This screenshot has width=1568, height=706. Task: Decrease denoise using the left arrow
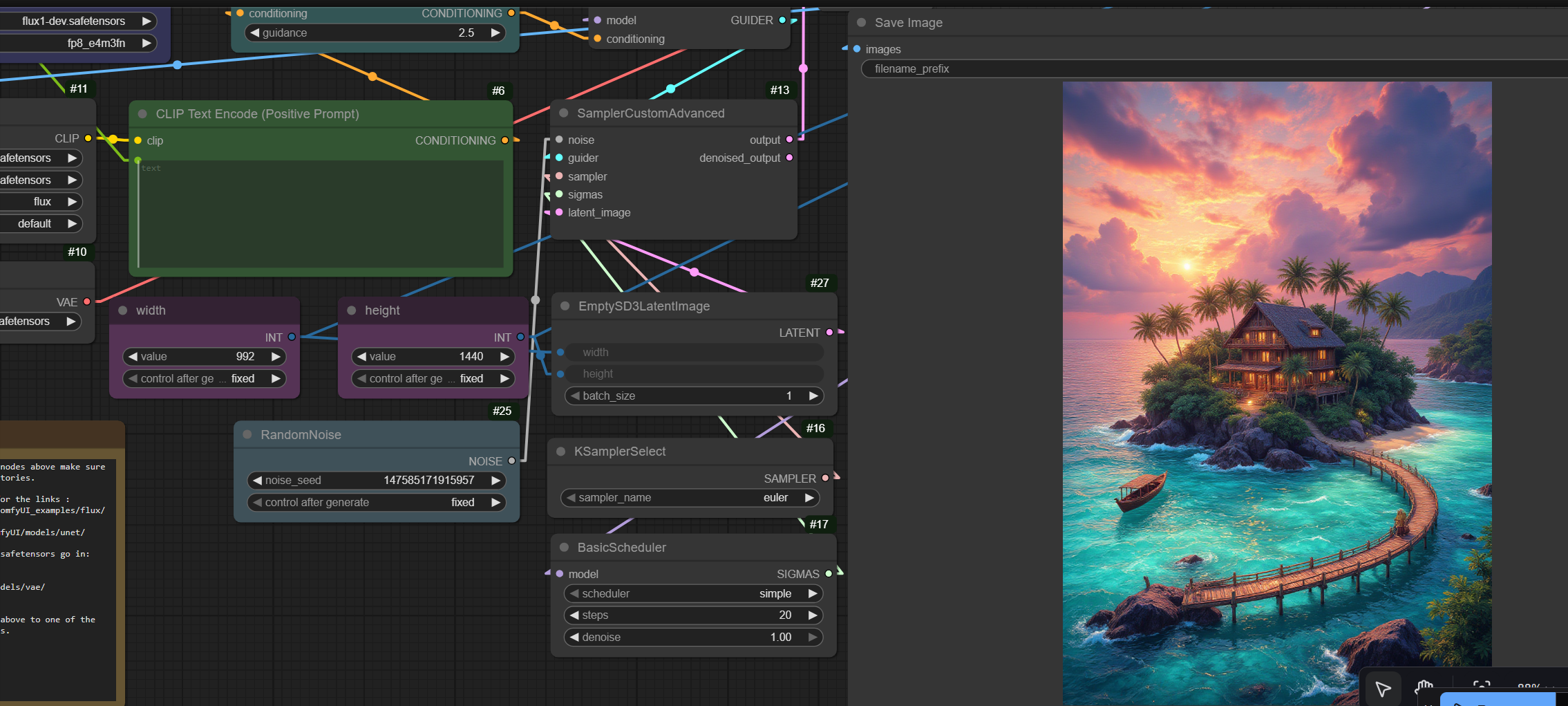[574, 638]
